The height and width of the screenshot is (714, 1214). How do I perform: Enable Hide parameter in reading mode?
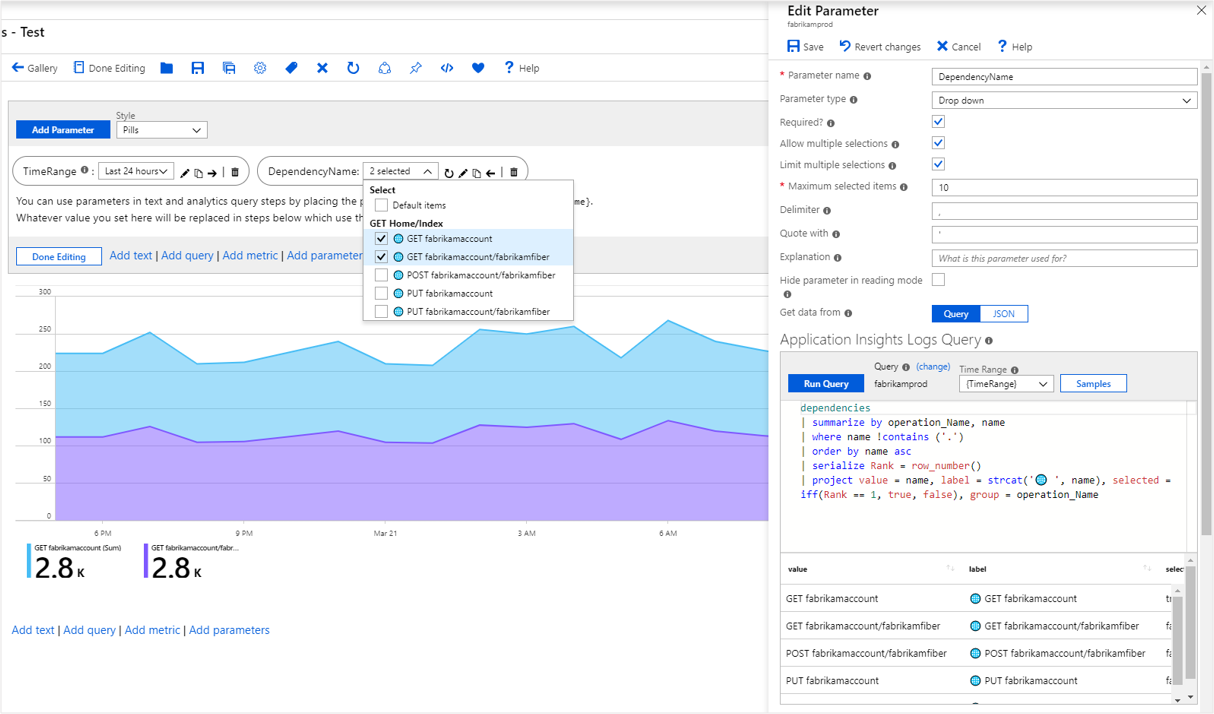(938, 280)
